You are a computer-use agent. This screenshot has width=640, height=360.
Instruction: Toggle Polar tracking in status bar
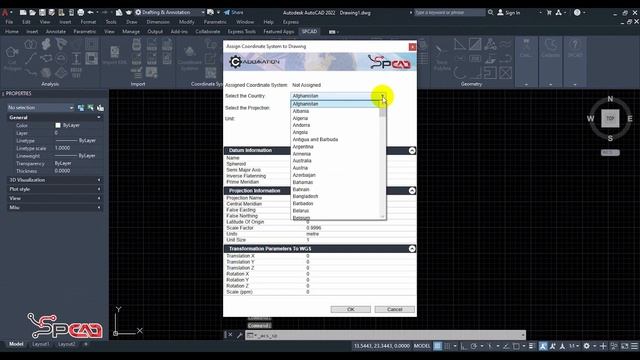tap(473, 346)
